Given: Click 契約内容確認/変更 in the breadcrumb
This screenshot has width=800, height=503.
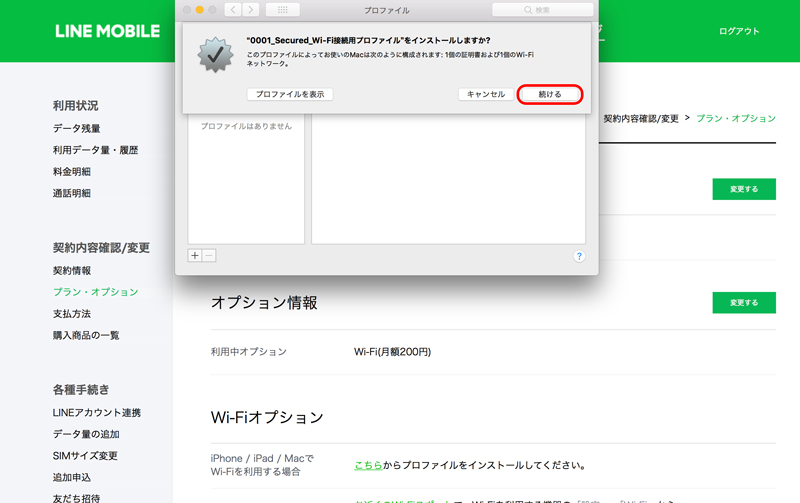Looking at the screenshot, I should point(641,119).
